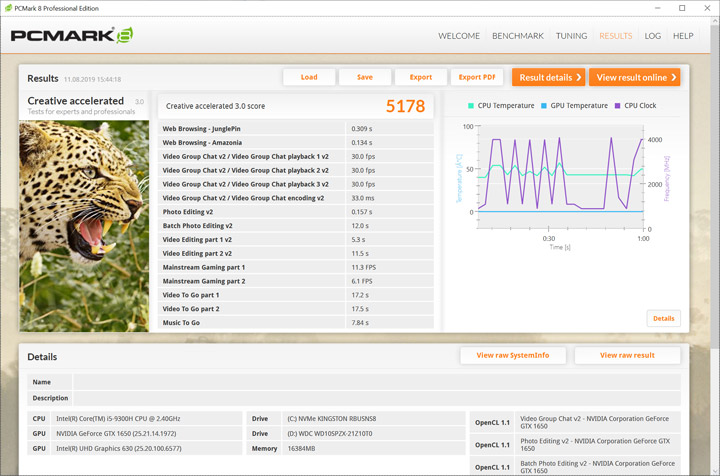Select Video Group Chat encoding v2 row
Viewport: 720px width, 476px height.
pos(296,198)
